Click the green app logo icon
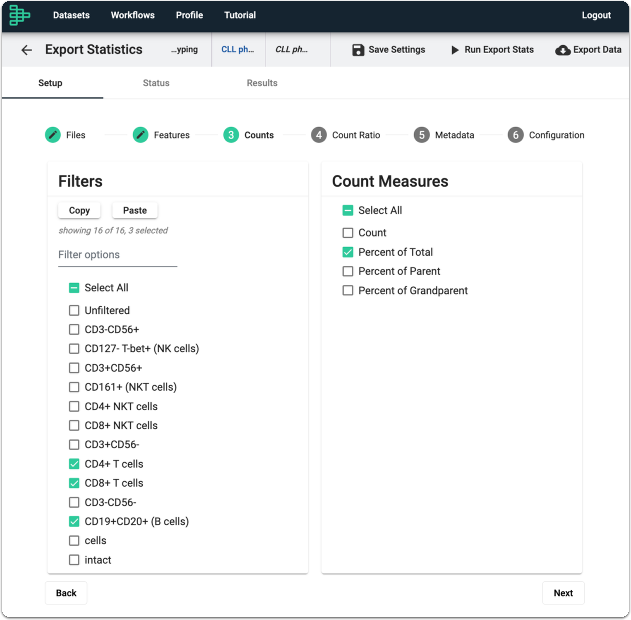 [x=19, y=15]
